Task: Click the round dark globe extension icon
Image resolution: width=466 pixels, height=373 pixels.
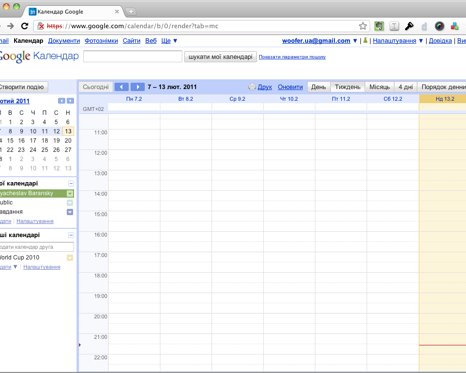Action: (439, 26)
